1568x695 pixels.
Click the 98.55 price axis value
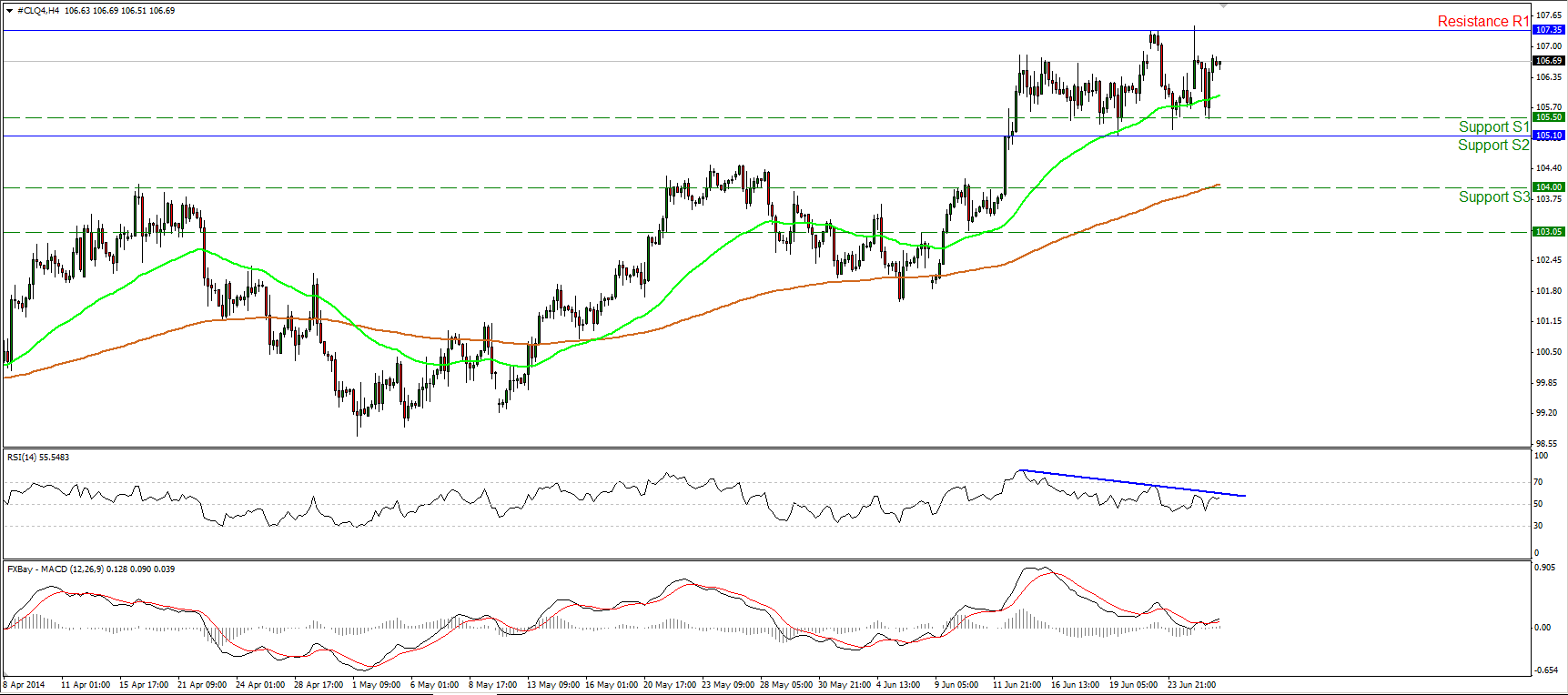point(1547,444)
